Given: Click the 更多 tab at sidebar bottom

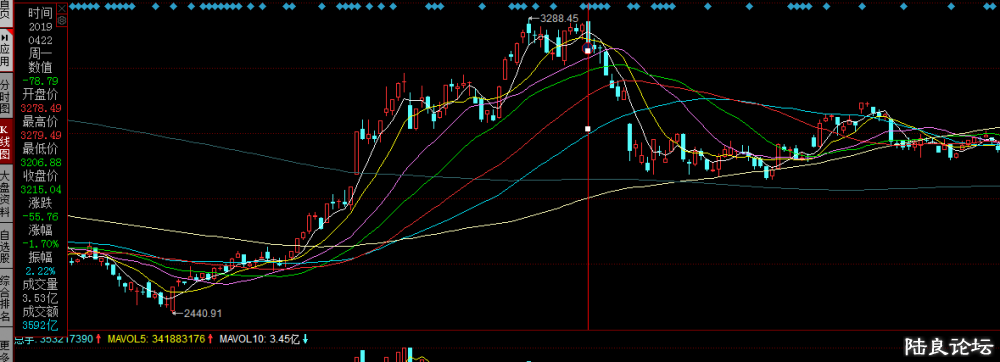Looking at the screenshot, I should [6, 349].
